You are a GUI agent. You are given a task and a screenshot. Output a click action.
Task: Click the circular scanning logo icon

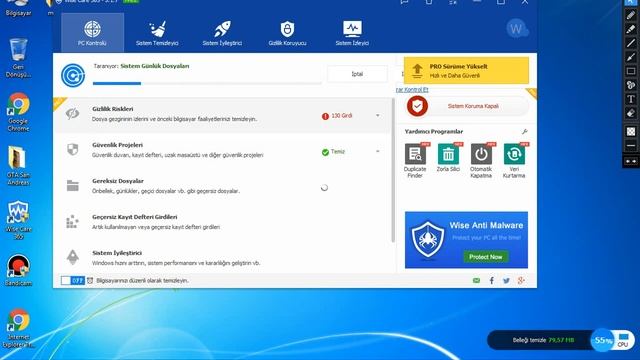click(x=73, y=75)
